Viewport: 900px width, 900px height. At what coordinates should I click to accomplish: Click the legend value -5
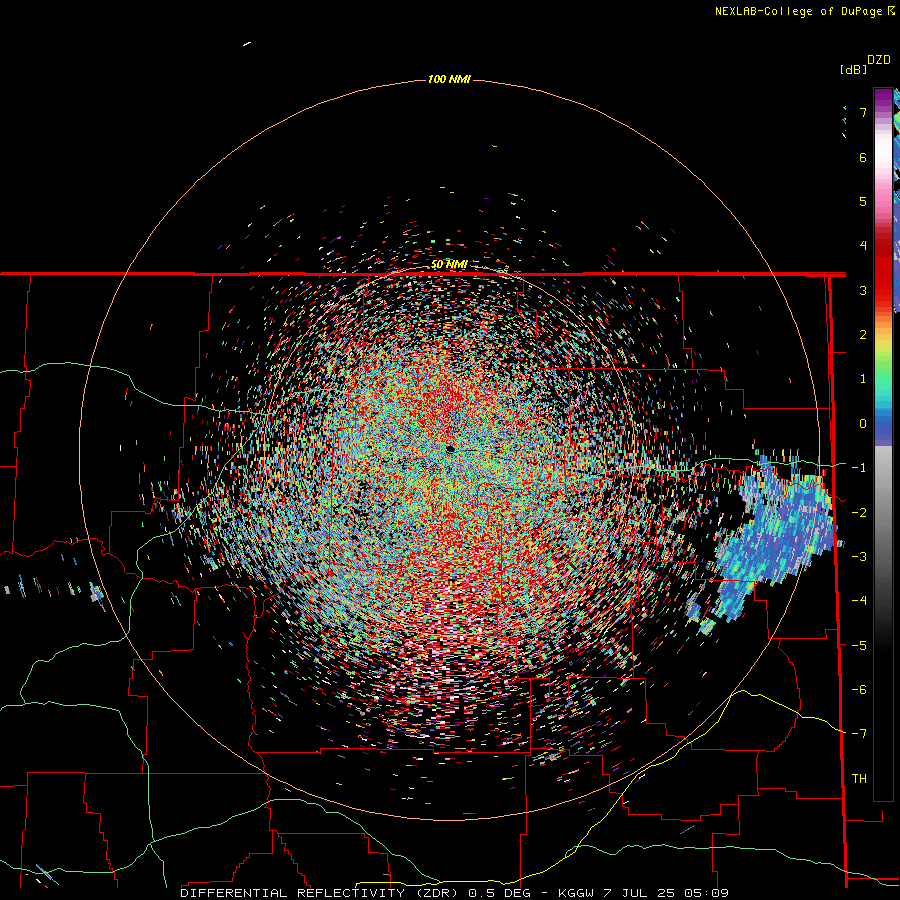tap(859, 645)
